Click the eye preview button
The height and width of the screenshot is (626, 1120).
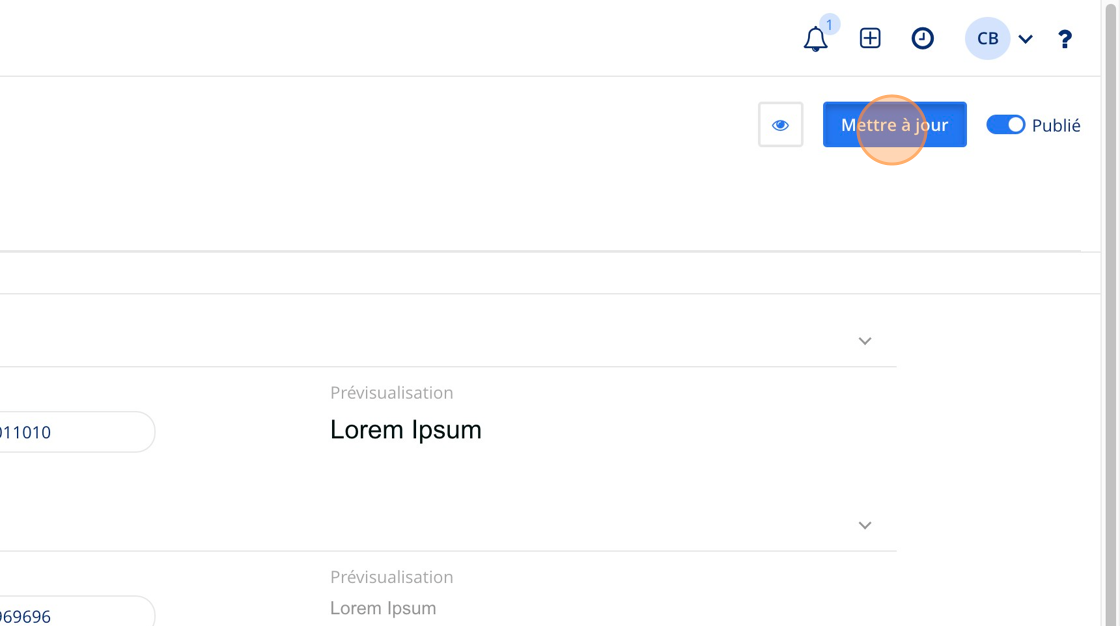point(780,125)
